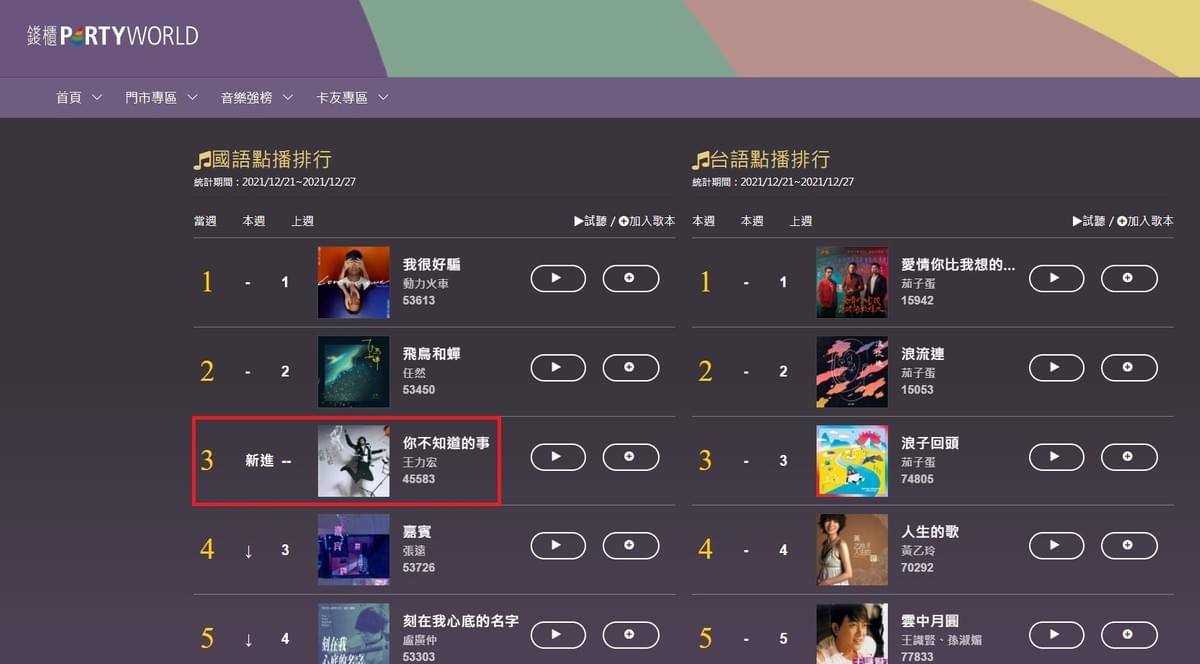
Task: Play preview of 嘉賓 by 張遠
Action: point(558,545)
